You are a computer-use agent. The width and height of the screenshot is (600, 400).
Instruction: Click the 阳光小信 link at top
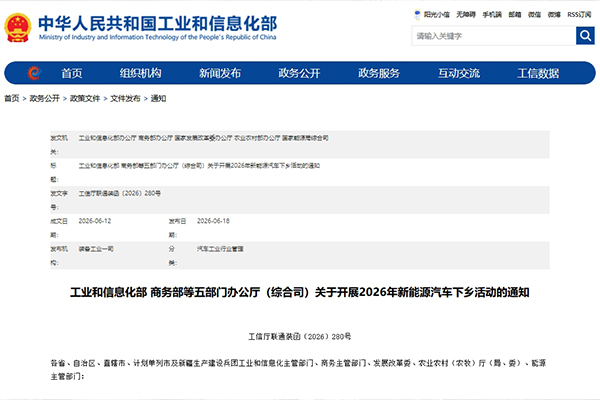437,15
